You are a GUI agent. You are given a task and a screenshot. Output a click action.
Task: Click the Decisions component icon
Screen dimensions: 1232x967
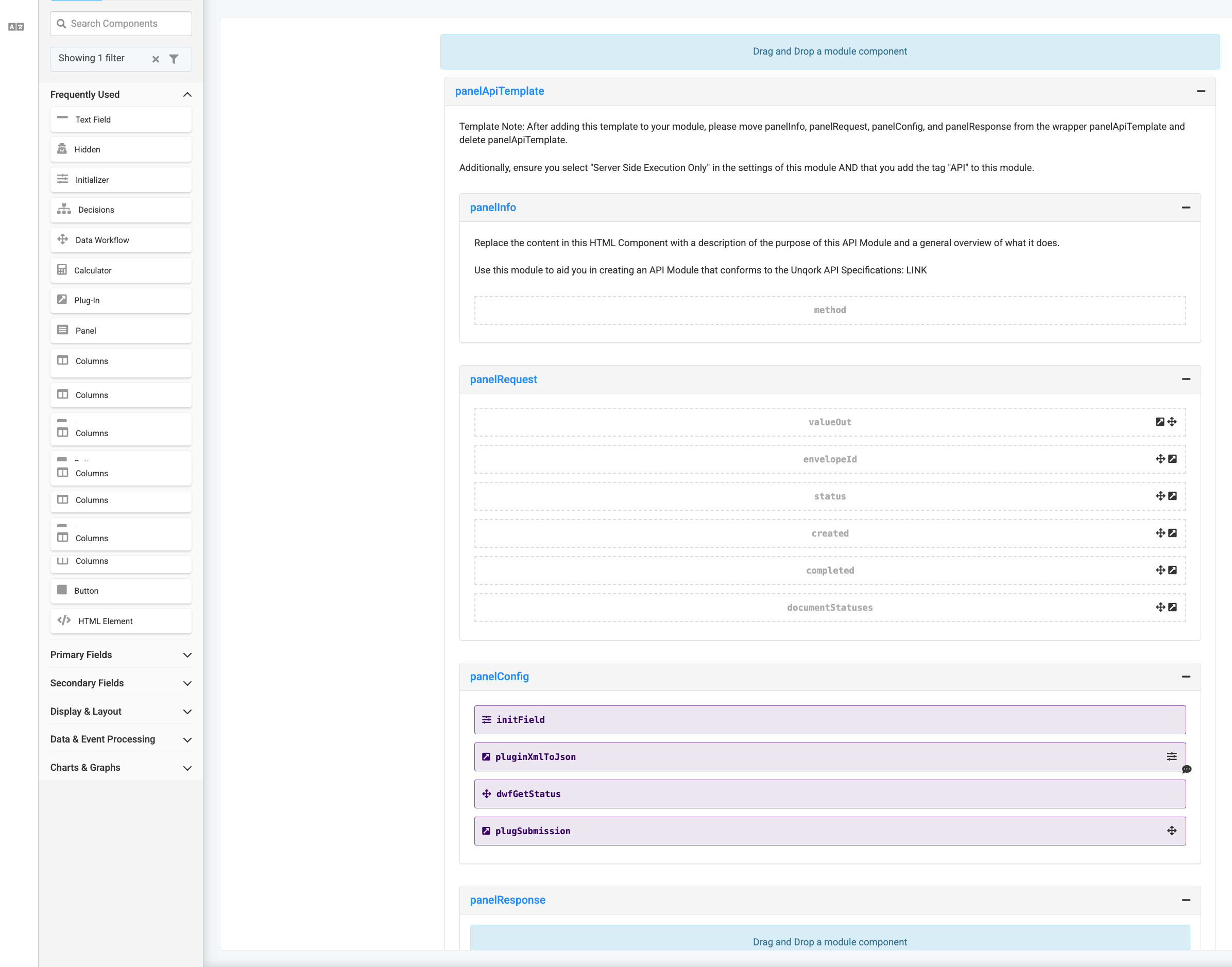(x=64, y=210)
